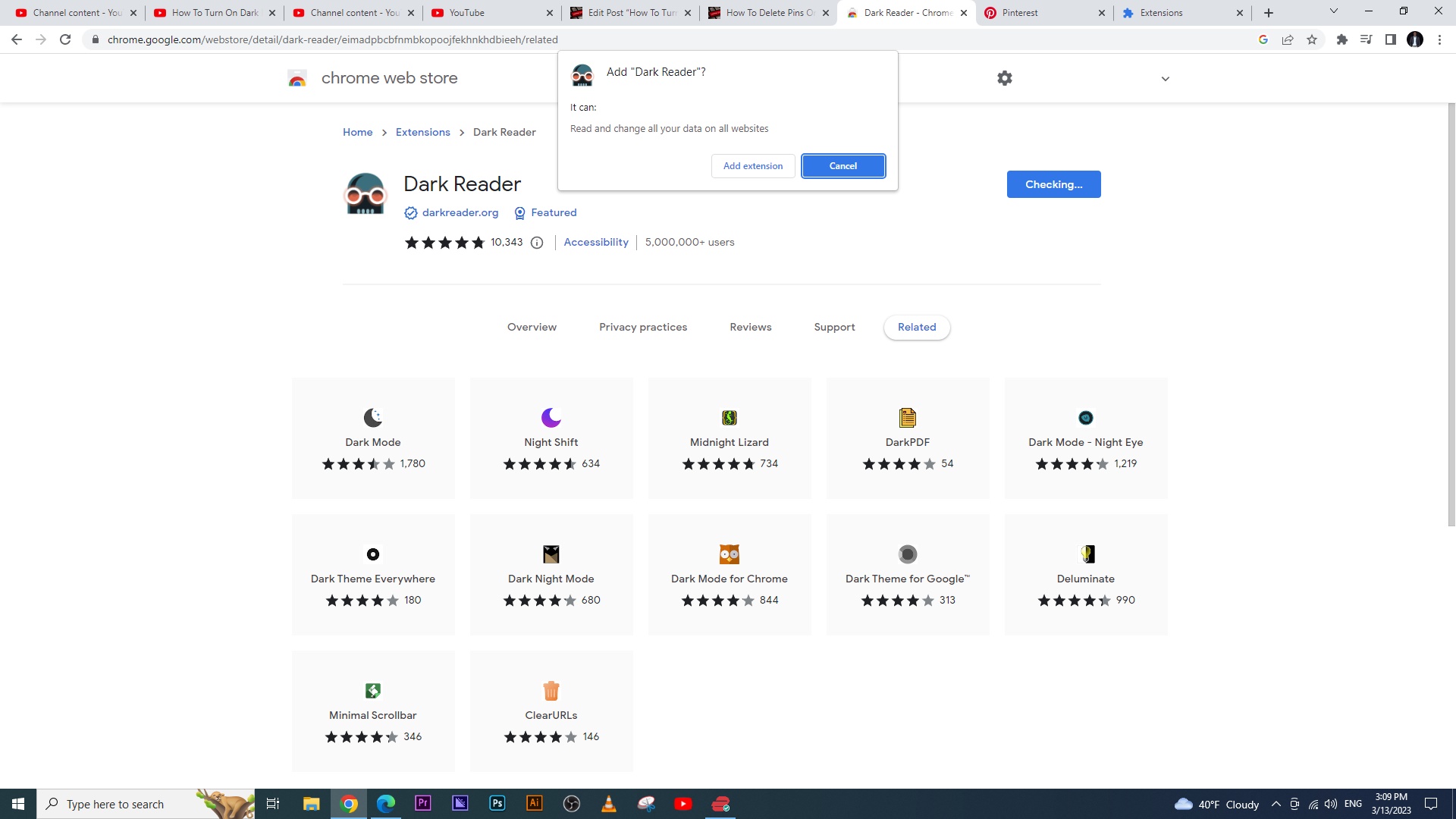Screen dimensions: 1456x819
Task: Click the rating info icon
Action: click(537, 243)
